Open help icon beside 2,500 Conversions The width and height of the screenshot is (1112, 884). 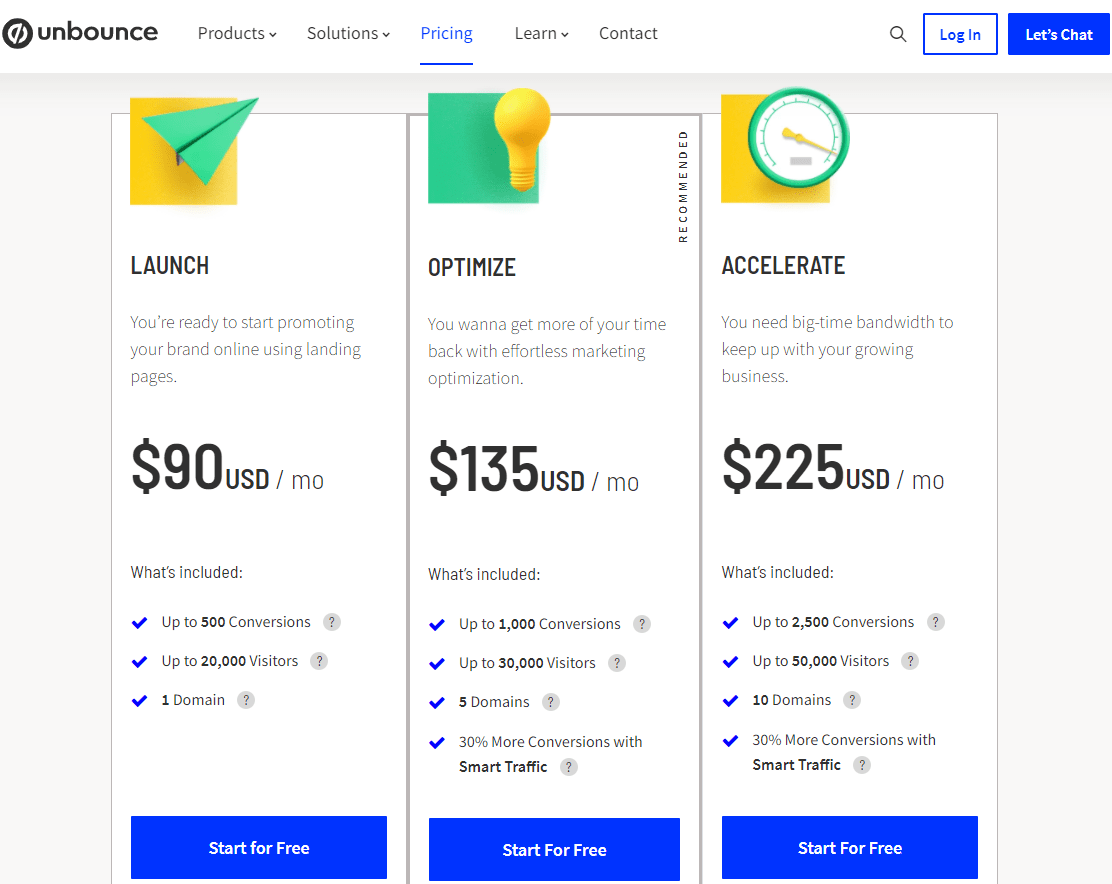[936, 622]
